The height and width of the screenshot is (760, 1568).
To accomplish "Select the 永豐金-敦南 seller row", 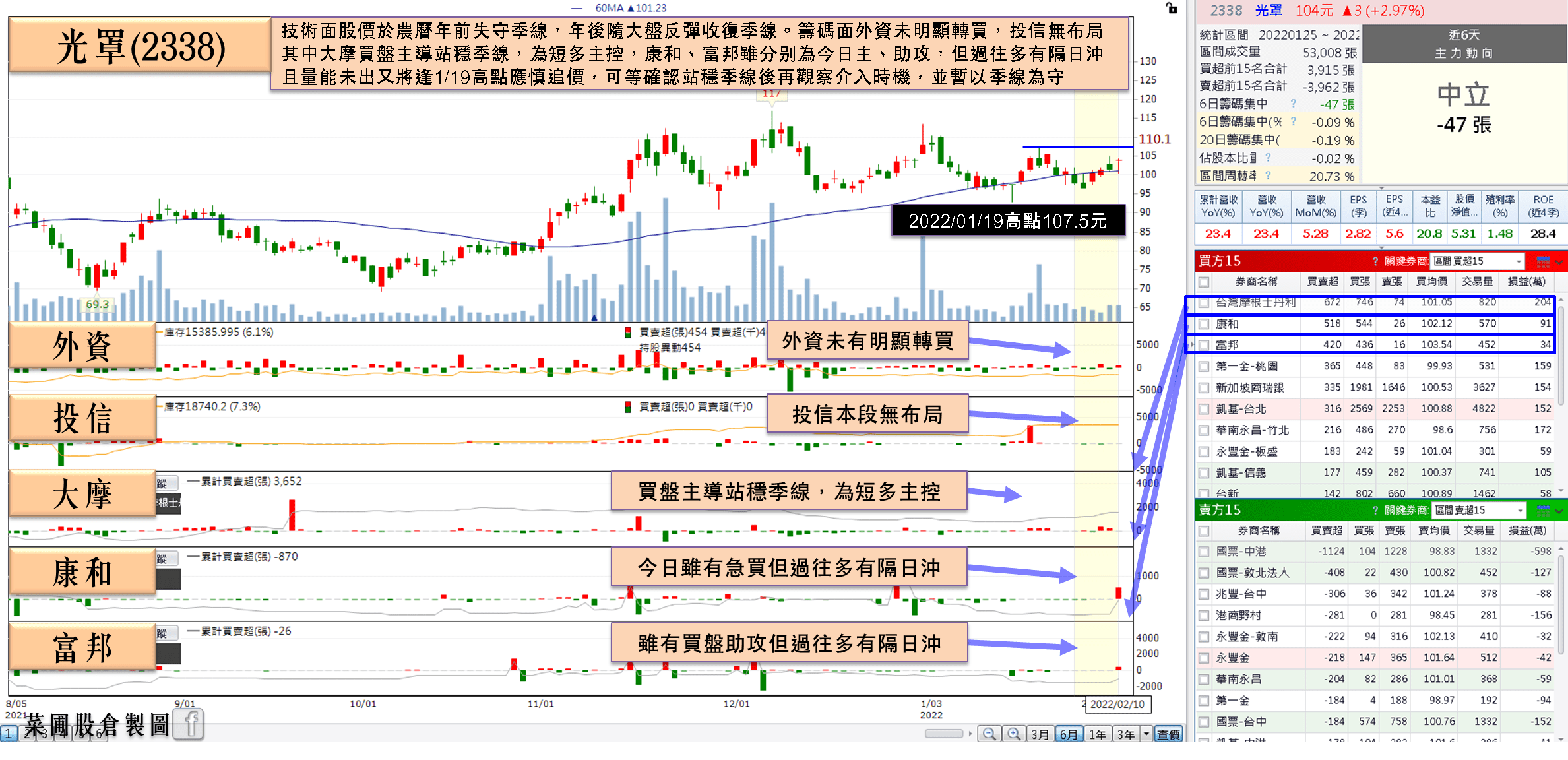I will click(x=1375, y=637).
